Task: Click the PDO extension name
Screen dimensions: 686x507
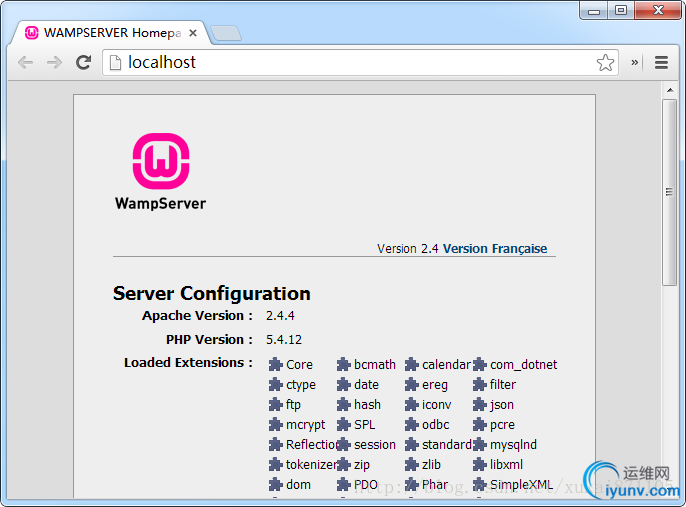Action: tap(366, 485)
